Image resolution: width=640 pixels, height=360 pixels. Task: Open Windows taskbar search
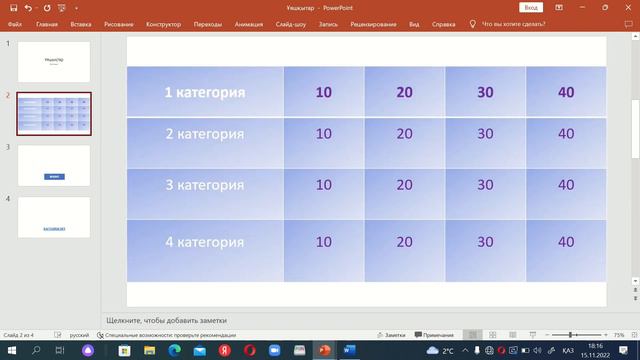point(36,350)
